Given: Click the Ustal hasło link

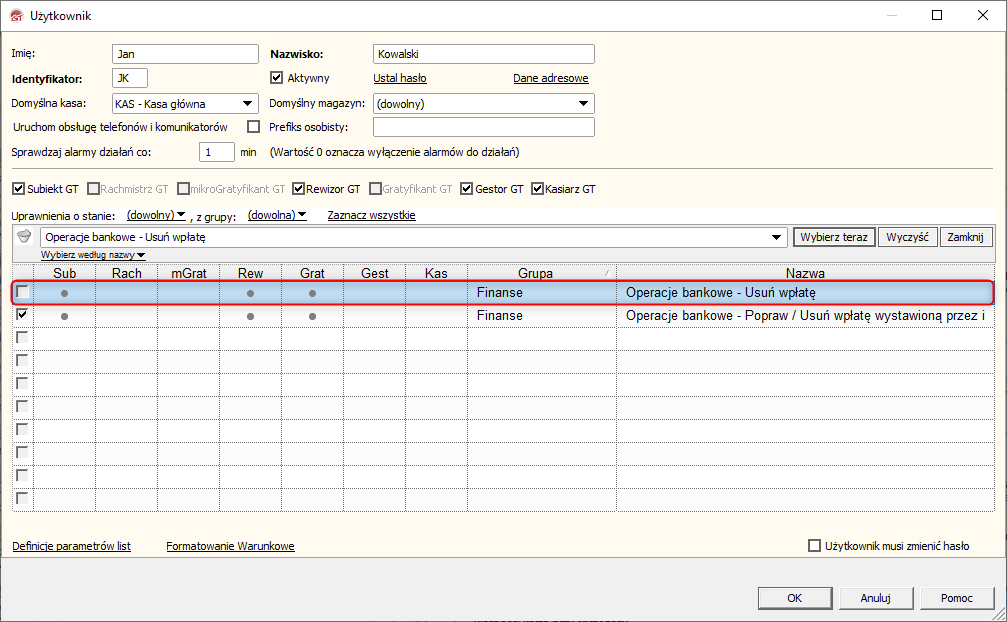Looking at the screenshot, I should [x=399, y=78].
